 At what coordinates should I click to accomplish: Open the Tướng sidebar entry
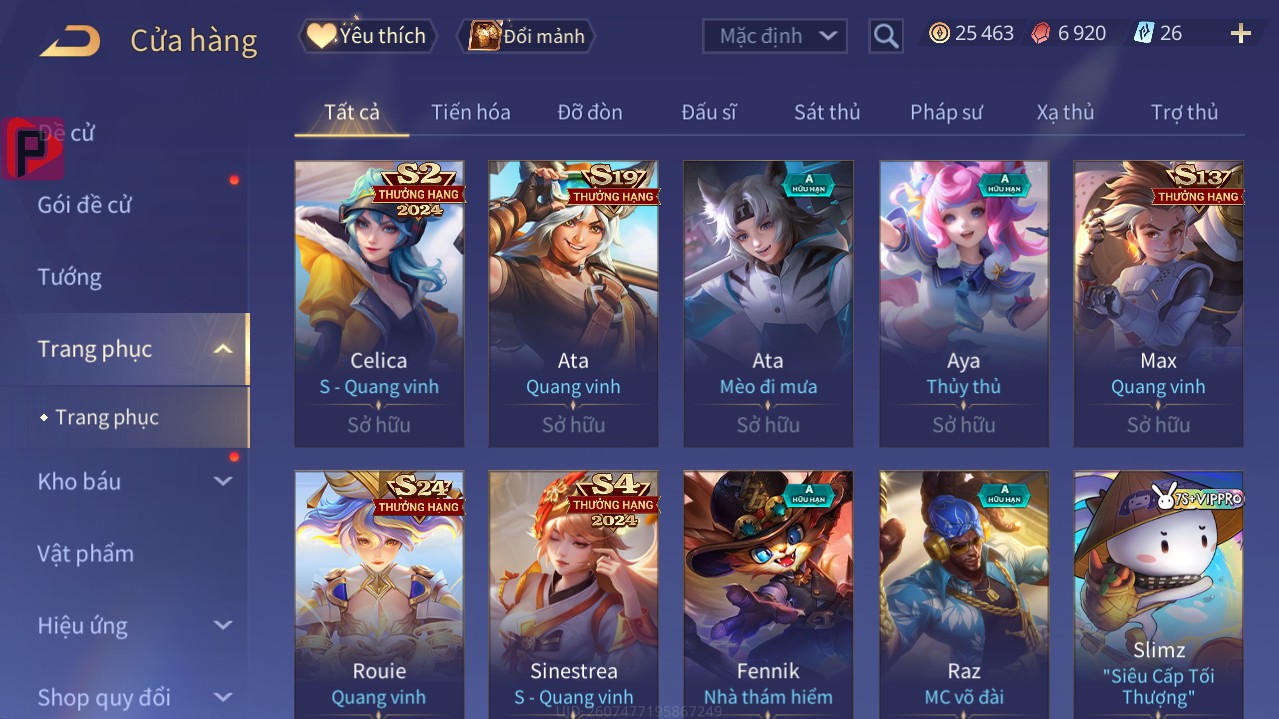point(70,277)
